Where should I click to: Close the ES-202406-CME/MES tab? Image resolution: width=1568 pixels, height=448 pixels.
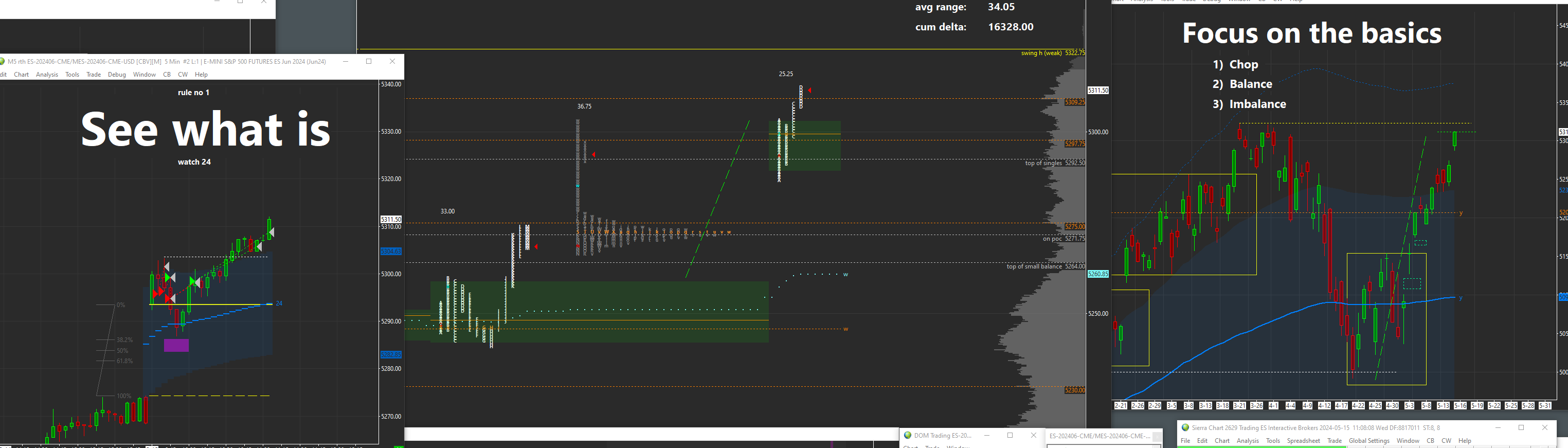[x=1157, y=437]
